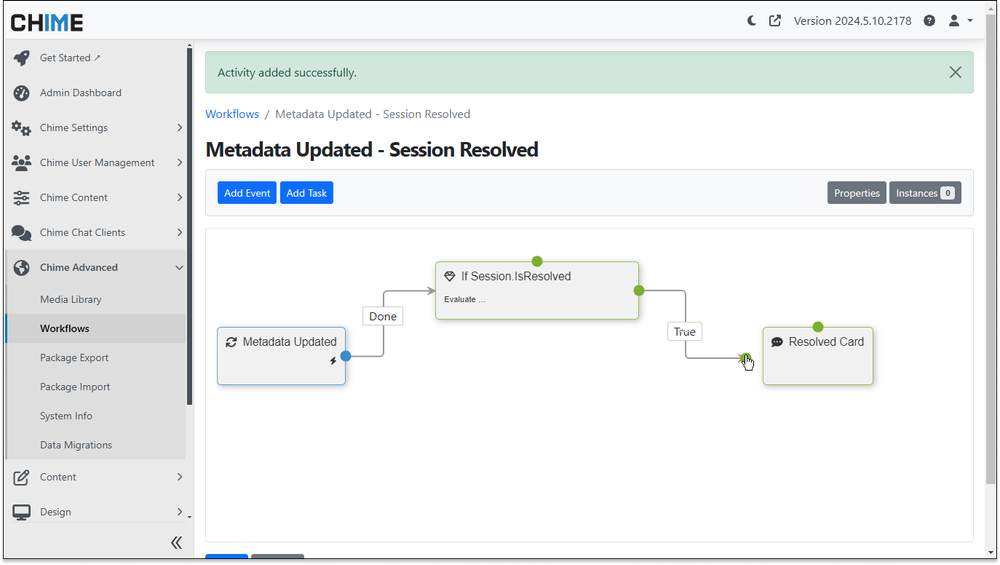Open Package Export
This screenshot has width=1000, height=565.
(x=74, y=358)
